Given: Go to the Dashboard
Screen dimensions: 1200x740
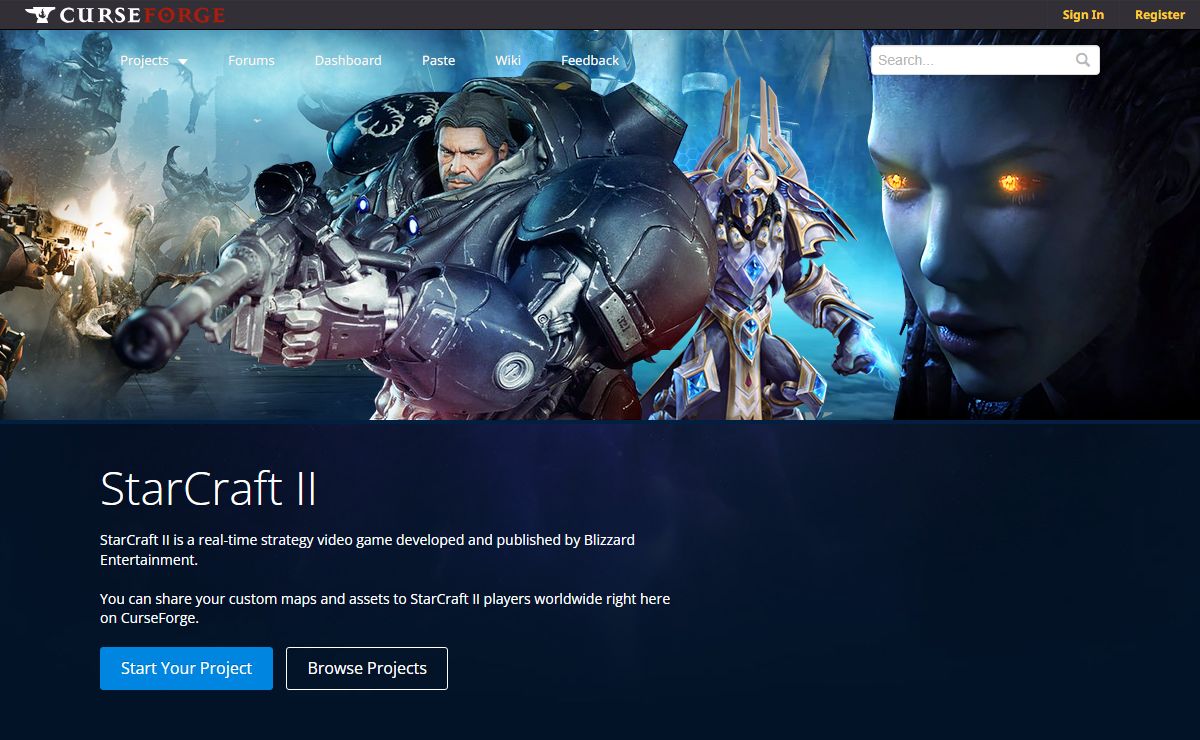Looking at the screenshot, I should [x=348, y=60].
